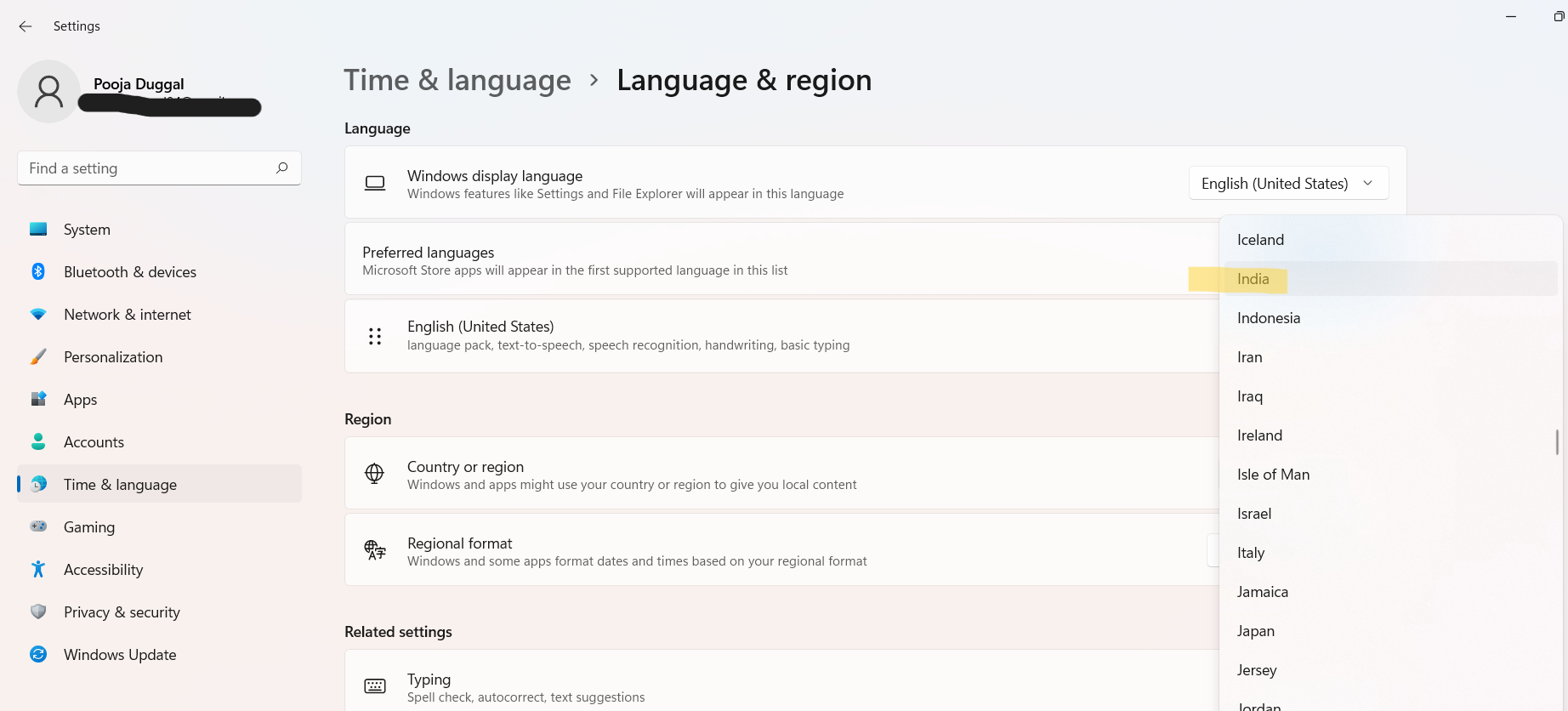
Task: Click the Privacy shield icon
Action: 38,611
